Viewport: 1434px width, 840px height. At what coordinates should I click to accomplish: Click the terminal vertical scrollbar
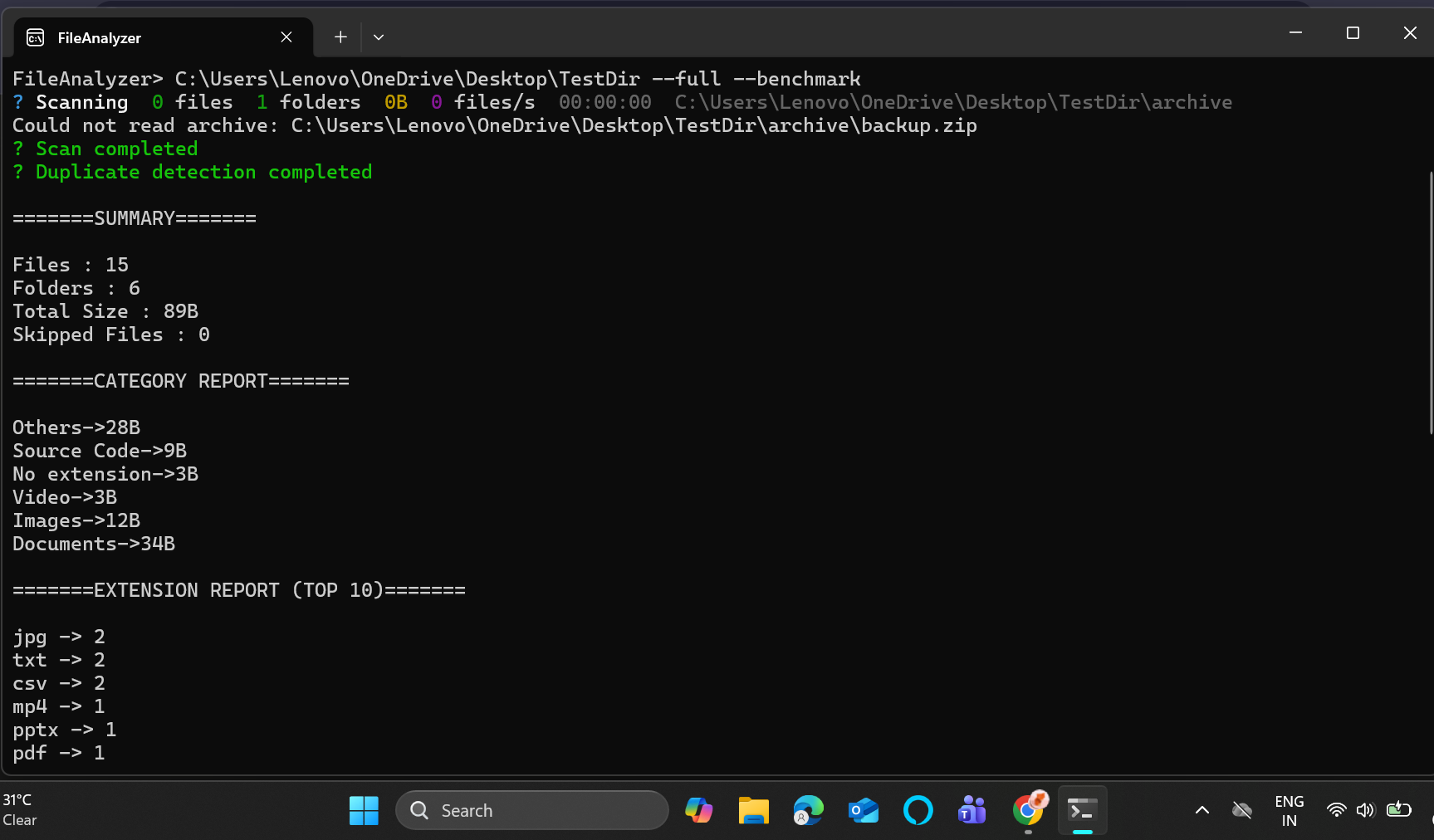click(x=1431, y=303)
